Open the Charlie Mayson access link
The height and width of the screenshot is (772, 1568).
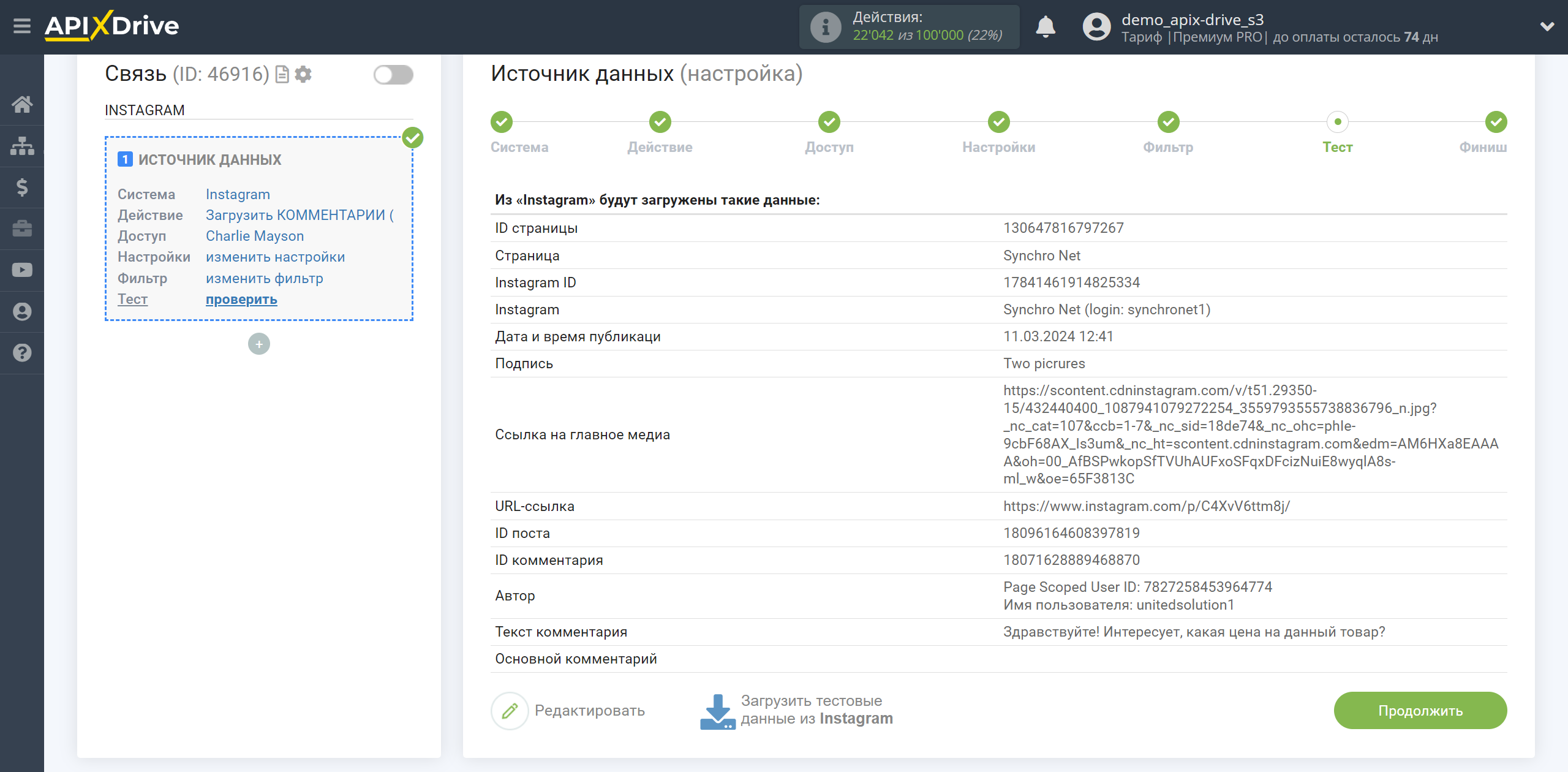pyautogui.click(x=255, y=236)
